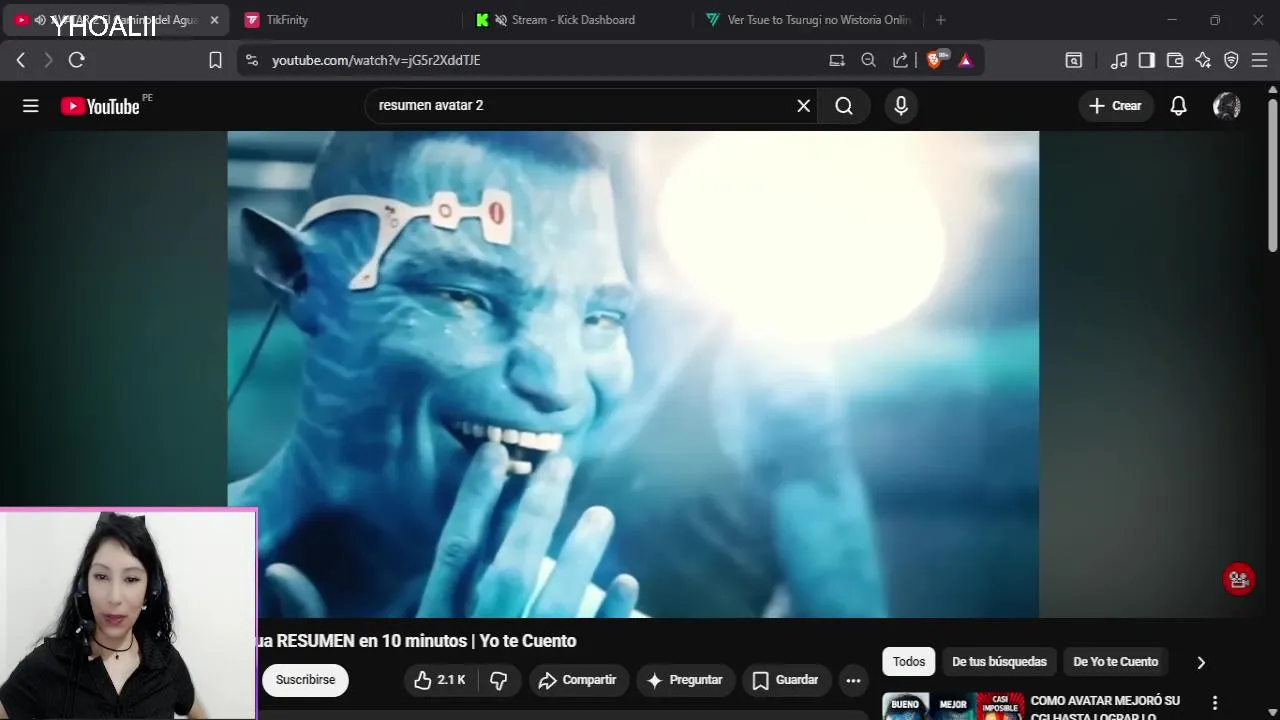Click the page vertical scrollbar thumb
Viewport: 1280px width, 720px height.
coord(1272,175)
